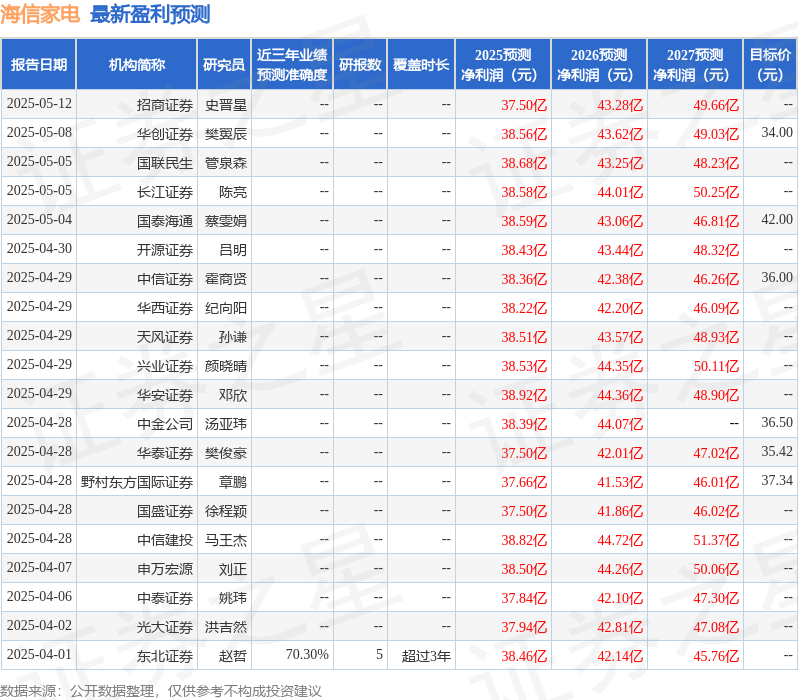Viewport: 798px width, 700px height.
Task: Click the 超过3年 coverage cell
Action: coord(425,656)
